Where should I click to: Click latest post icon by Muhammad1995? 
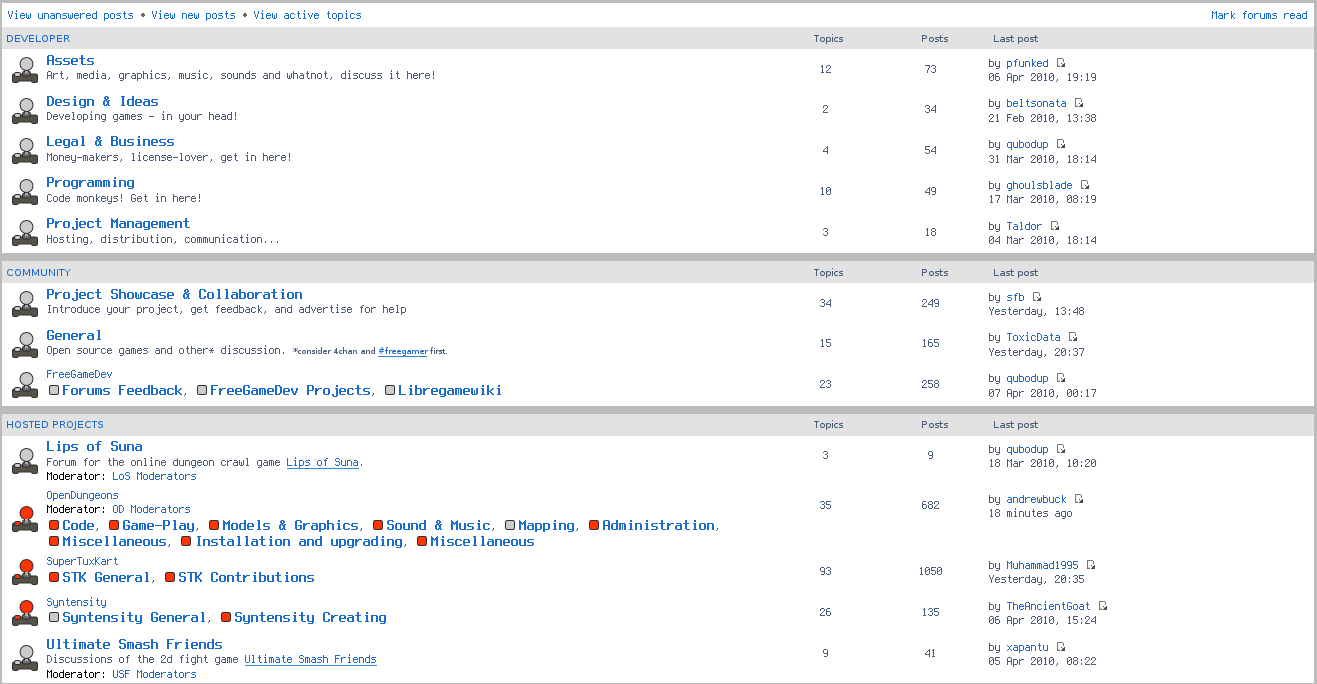click(1091, 565)
